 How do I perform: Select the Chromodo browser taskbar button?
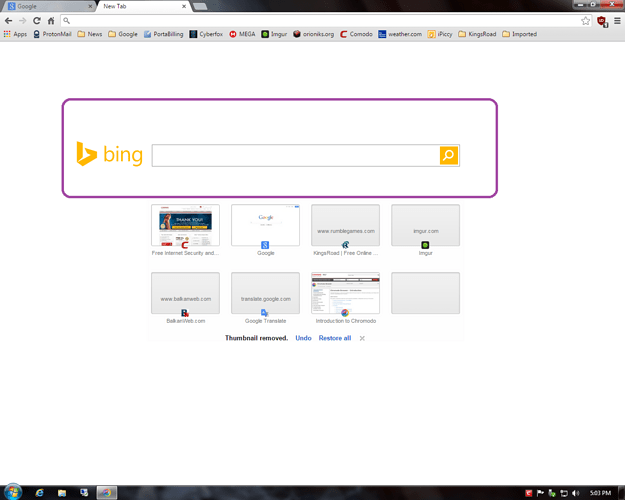pyautogui.click(x=107, y=493)
